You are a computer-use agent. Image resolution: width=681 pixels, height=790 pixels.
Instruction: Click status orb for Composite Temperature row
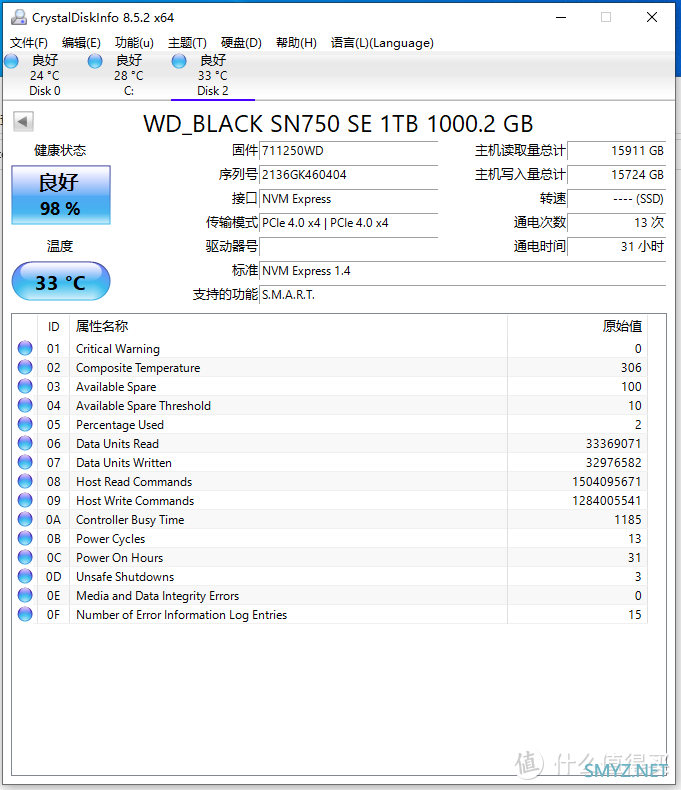click(x=25, y=367)
